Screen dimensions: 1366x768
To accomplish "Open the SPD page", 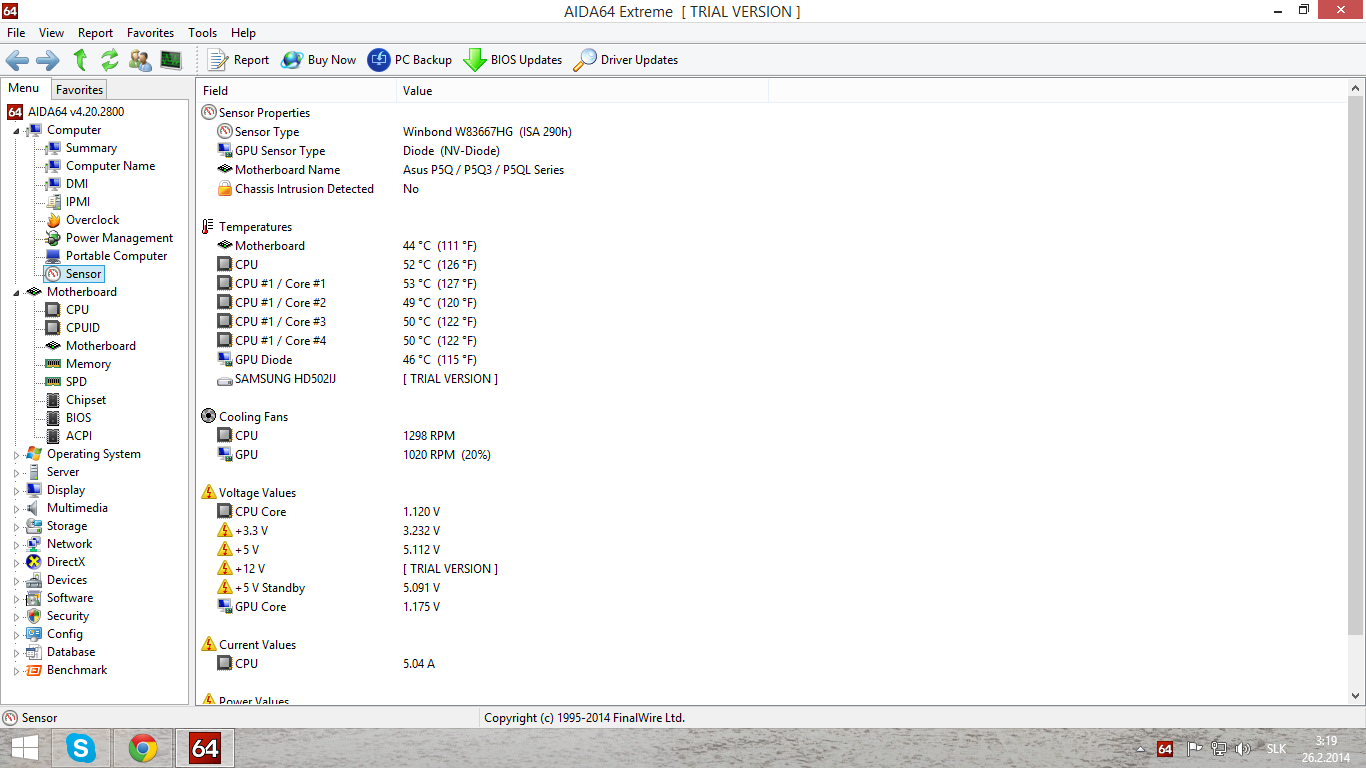I will 76,382.
